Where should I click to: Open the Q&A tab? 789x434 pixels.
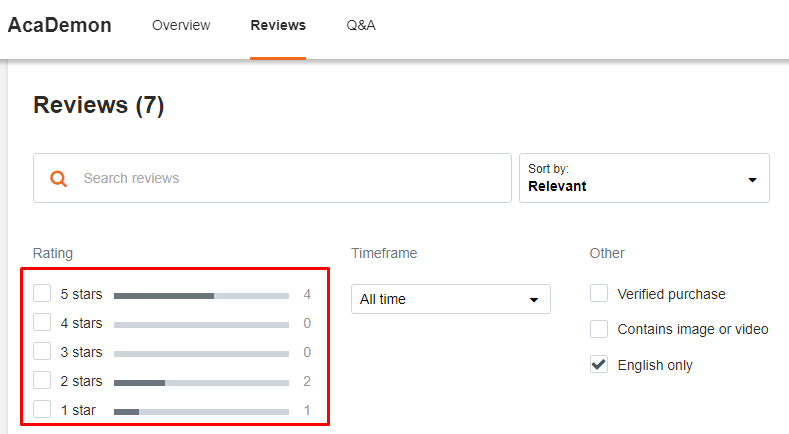tap(361, 25)
